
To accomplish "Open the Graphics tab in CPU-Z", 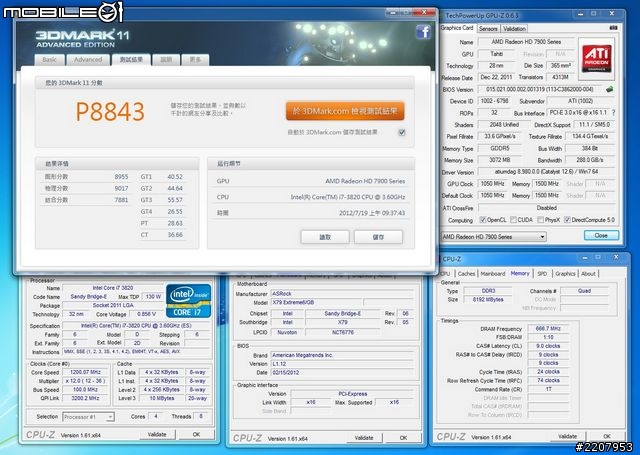I will (565, 274).
